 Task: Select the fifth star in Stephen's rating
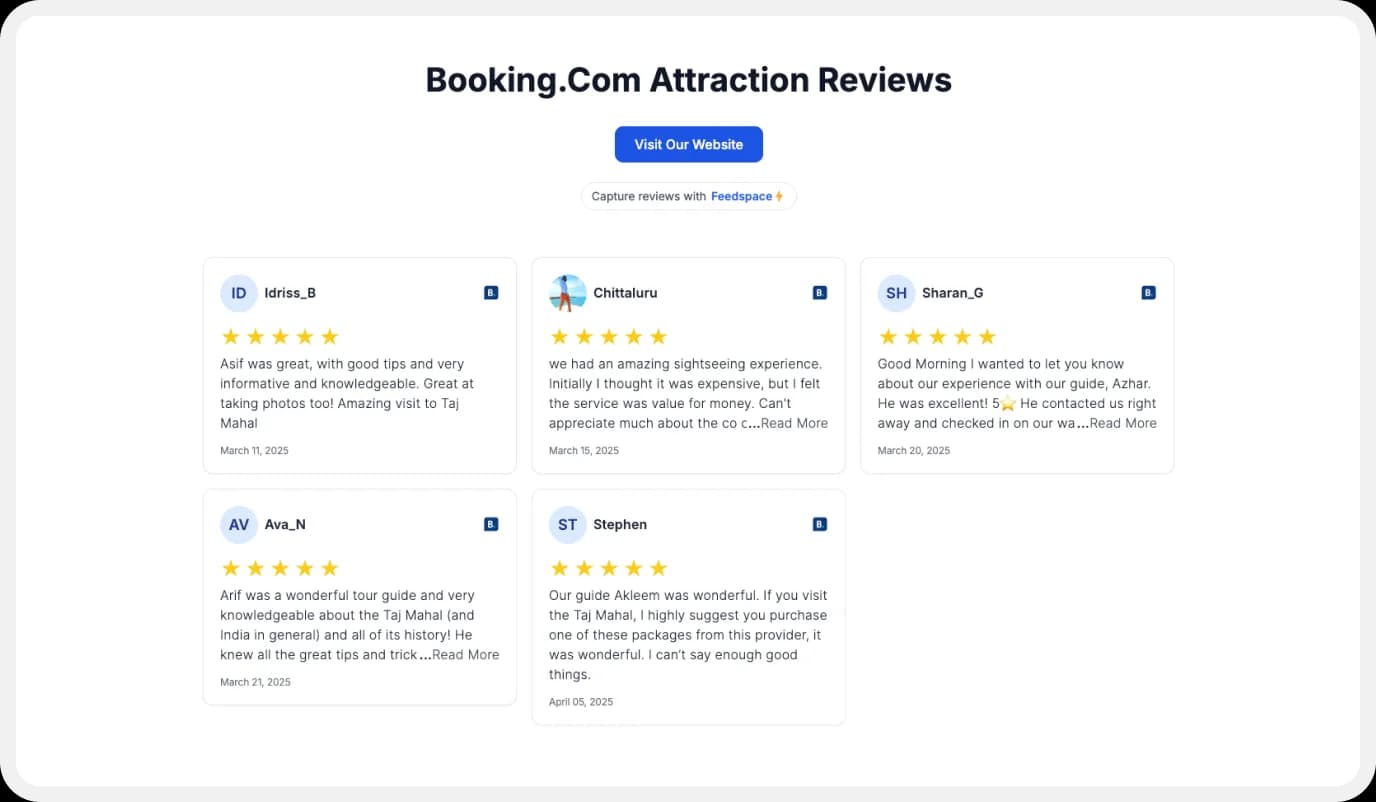(x=659, y=567)
